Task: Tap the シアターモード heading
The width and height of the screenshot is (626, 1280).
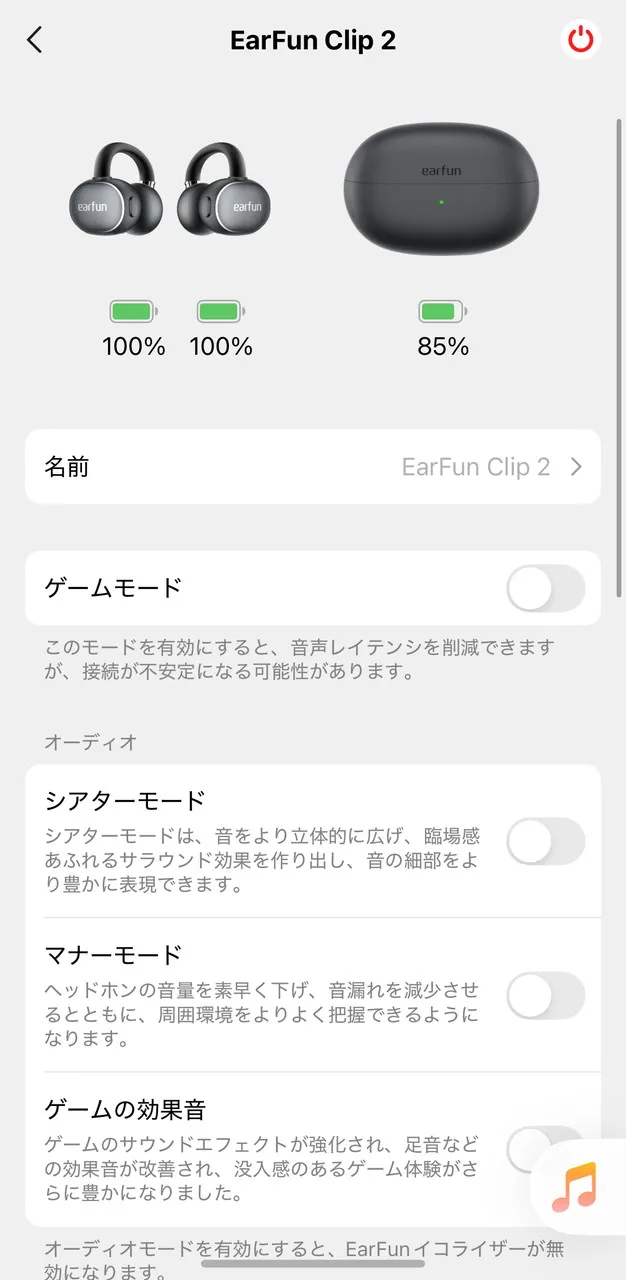Action: click(x=125, y=800)
